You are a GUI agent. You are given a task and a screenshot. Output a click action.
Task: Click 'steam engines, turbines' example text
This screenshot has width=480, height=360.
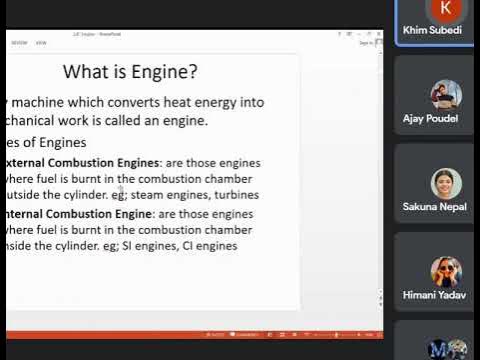[x=195, y=195]
